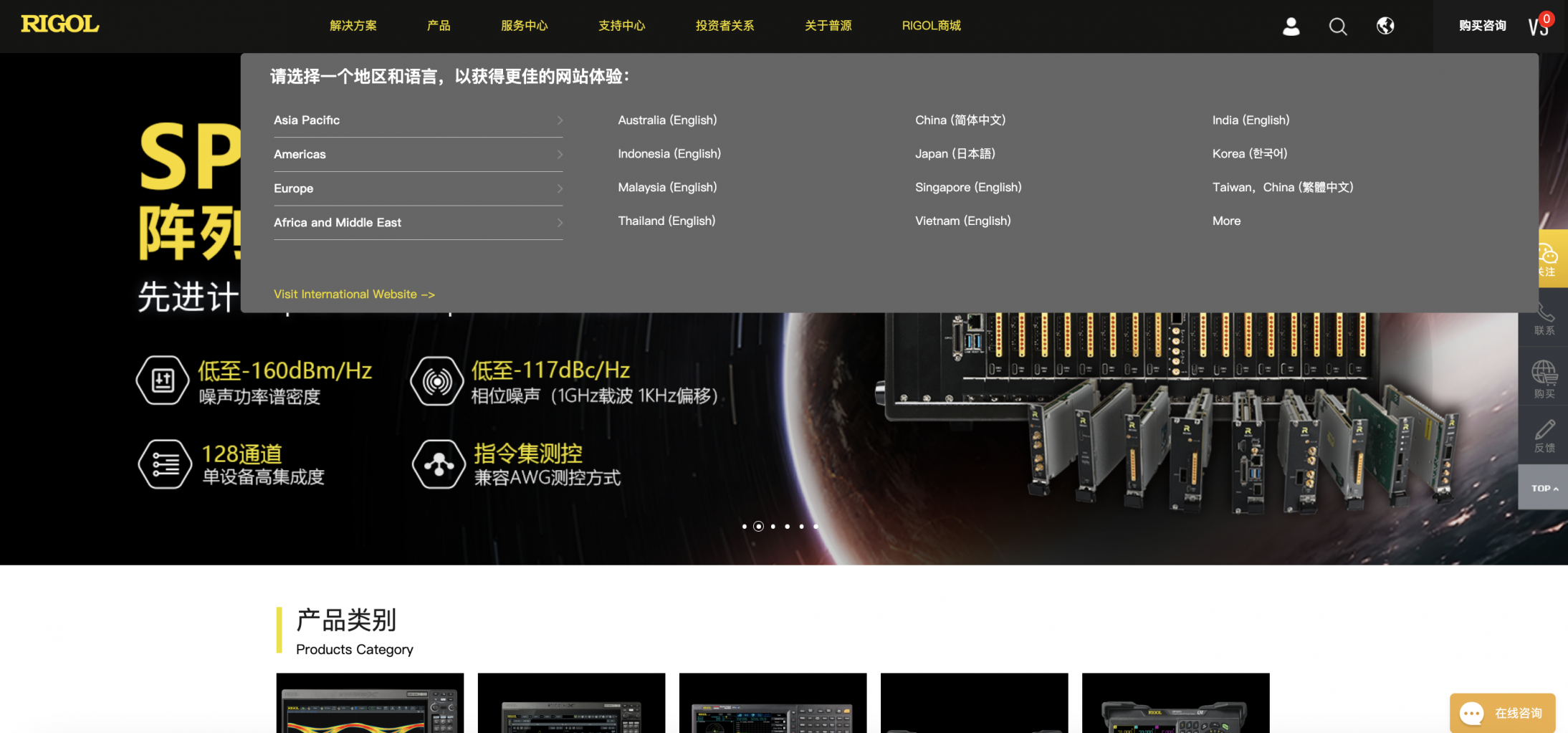This screenshot has width=1568, height=733.
Task: Open the 支持中心 menu
Action: [x=622, y=26]
